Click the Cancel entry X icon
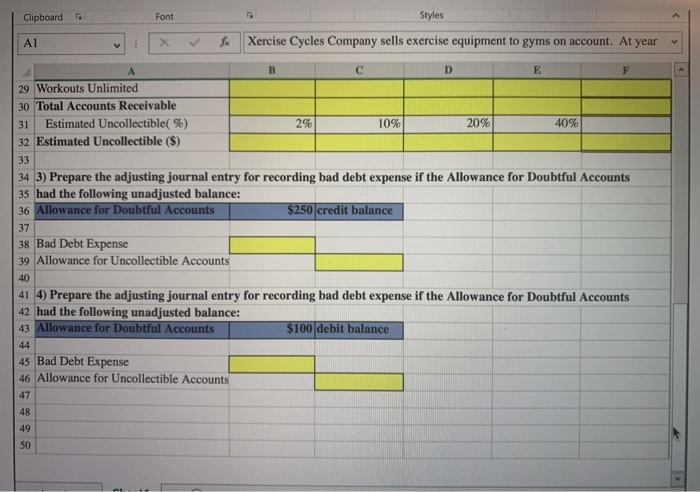Screen dimensions: 700x492 [164, 43]
